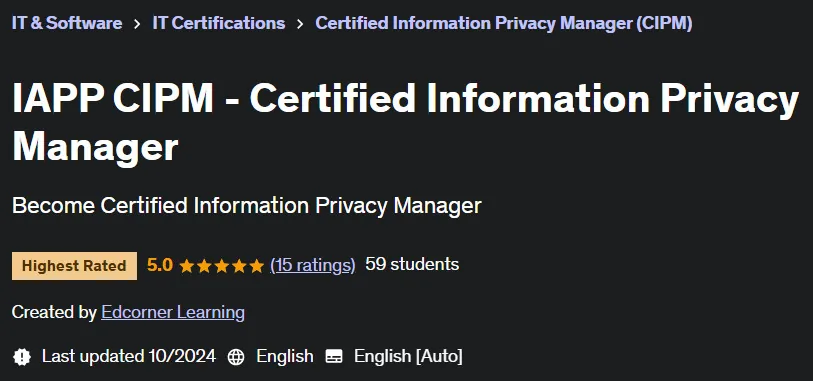
Task: Click the English label beside the globe
Action: click(x=285, y=357)
